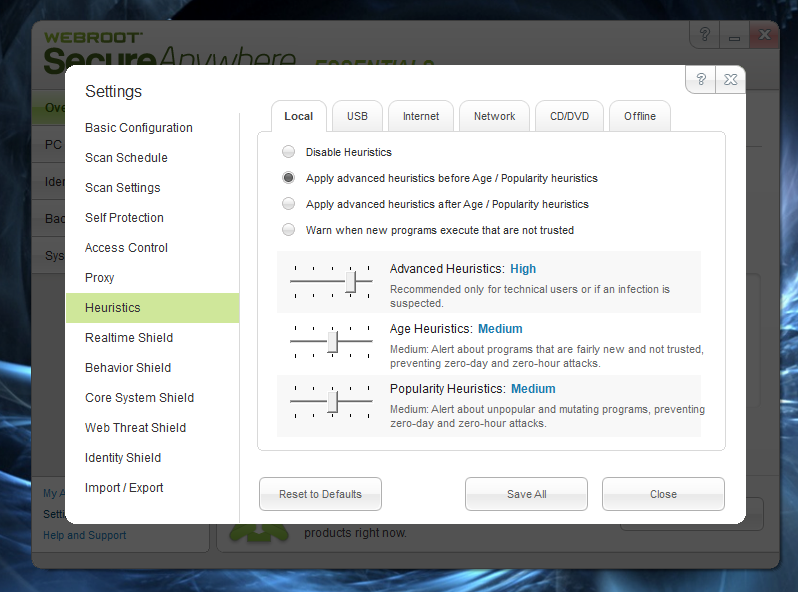This screenshot has width=798, height=592.
Task: Click the Reset to Defaults button
Action: pyautogui.click(x=320, y=494)
